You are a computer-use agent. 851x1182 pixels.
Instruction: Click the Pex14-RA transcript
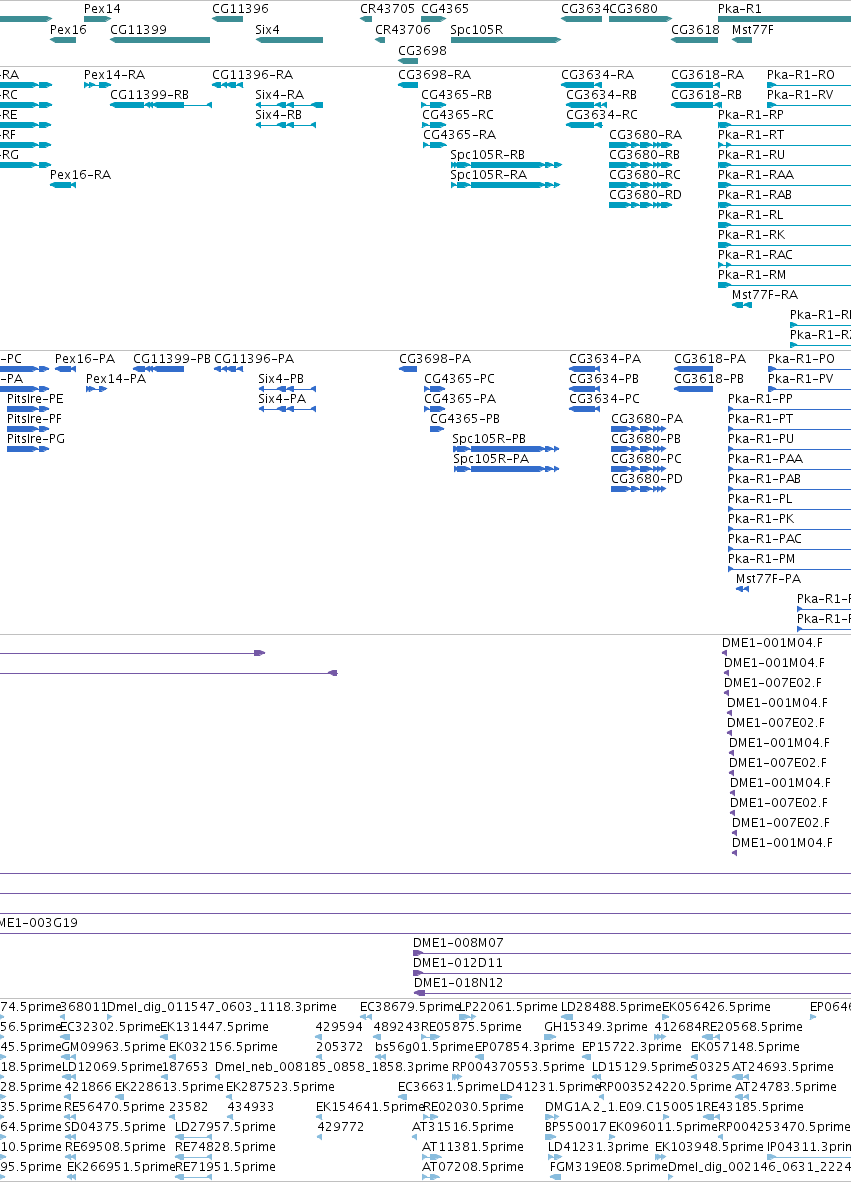[x=98, y=85]
